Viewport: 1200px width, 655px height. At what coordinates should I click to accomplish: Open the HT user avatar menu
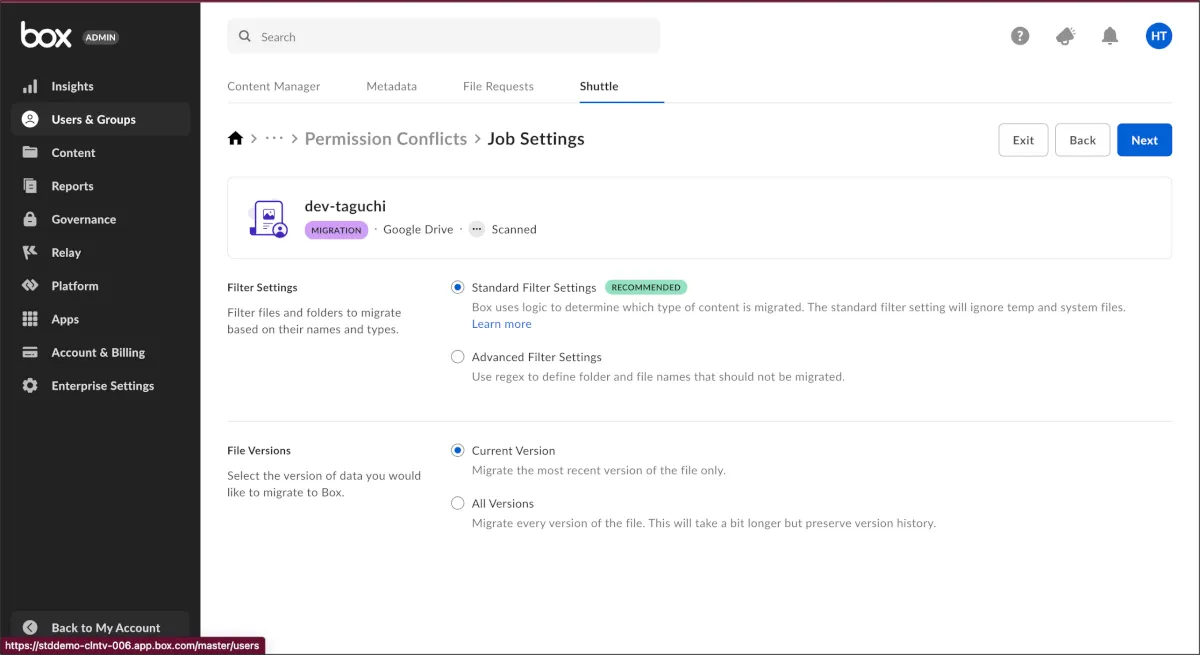(1158, 36)
